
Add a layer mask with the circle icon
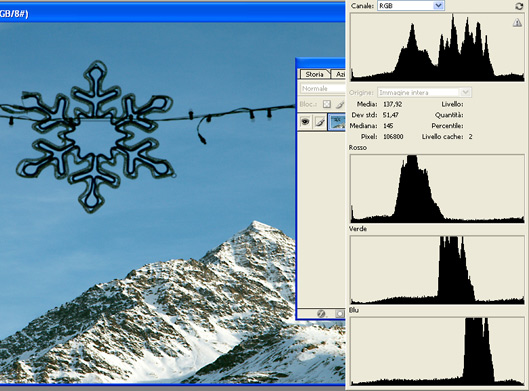[x=339, y=314]
